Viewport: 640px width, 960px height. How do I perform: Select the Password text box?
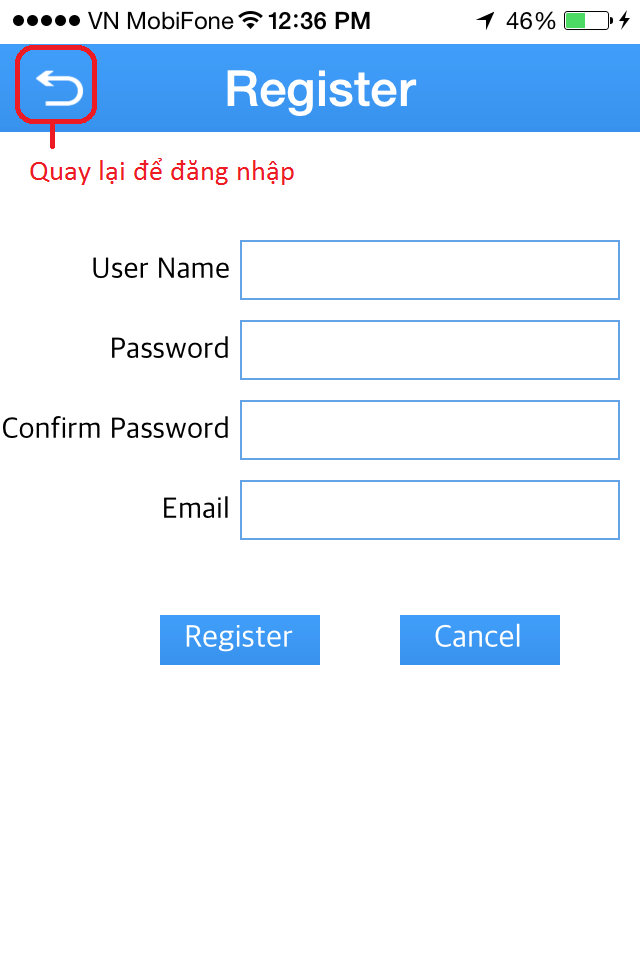click(x=430, y=350)
